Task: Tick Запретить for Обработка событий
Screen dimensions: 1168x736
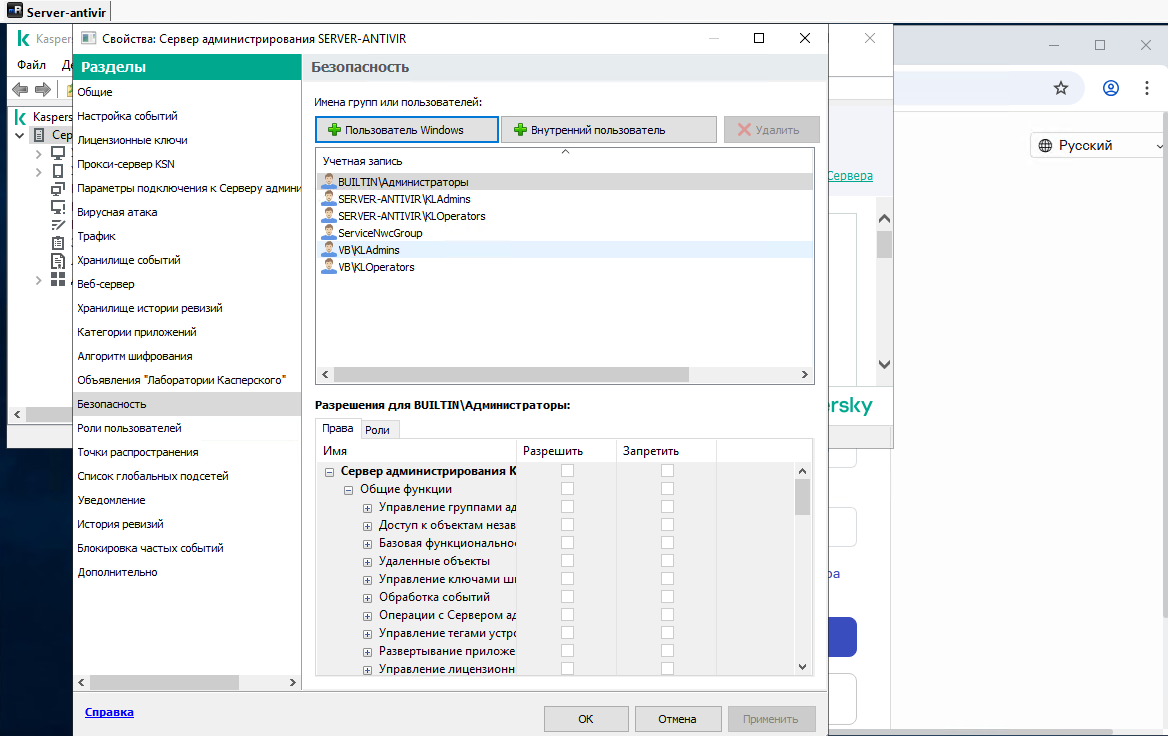Action: (667, 597)
